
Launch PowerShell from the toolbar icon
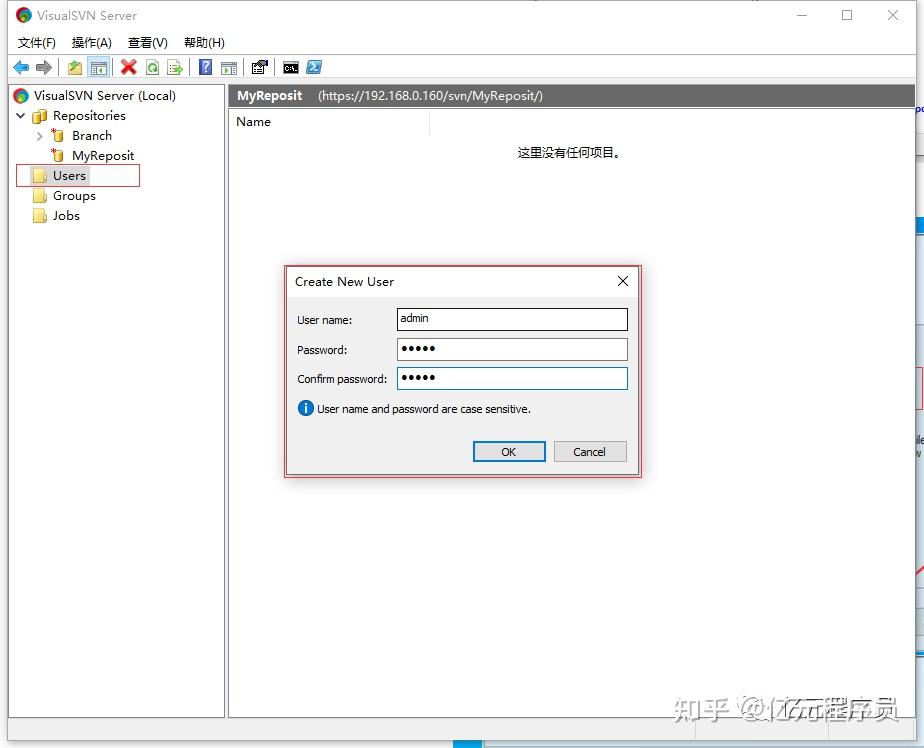click(x=314, y=67)
